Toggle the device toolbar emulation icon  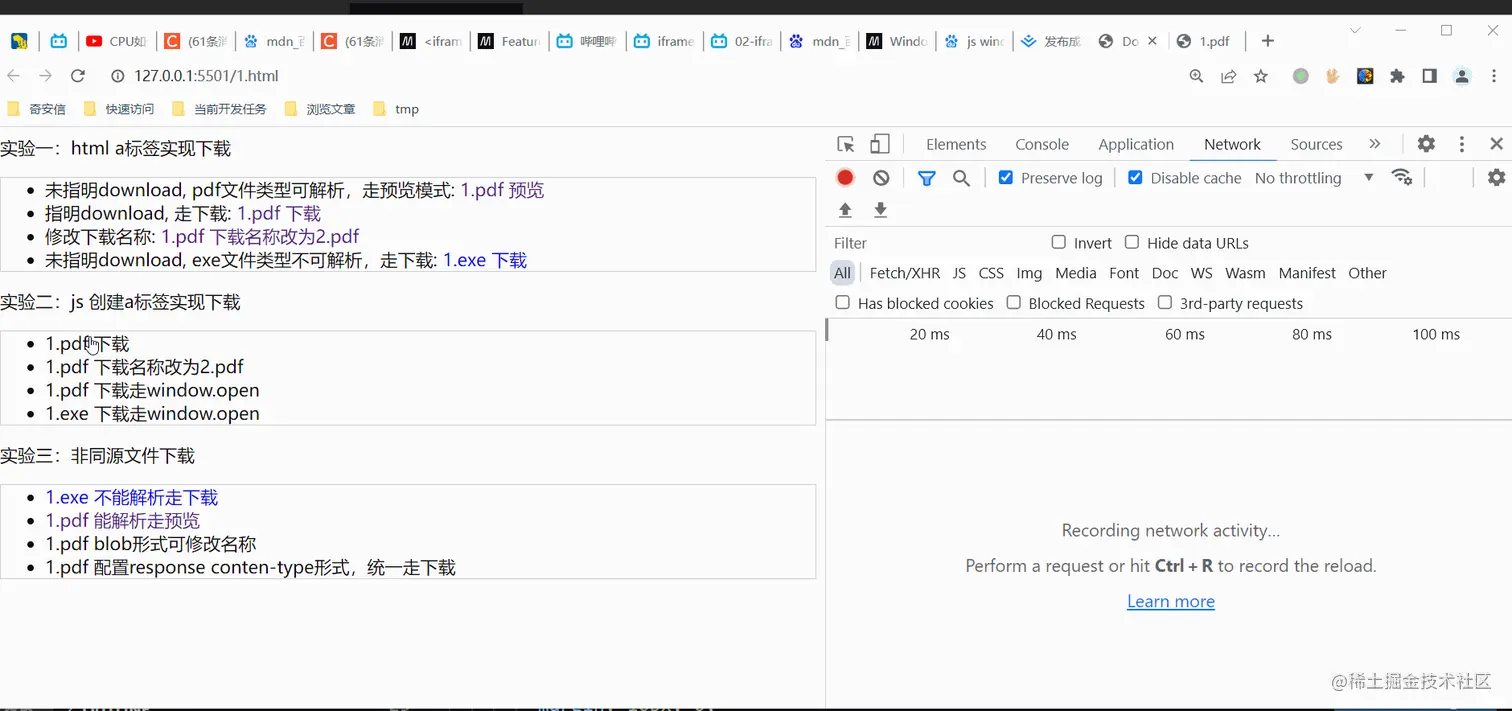click(x=878, y=144)
